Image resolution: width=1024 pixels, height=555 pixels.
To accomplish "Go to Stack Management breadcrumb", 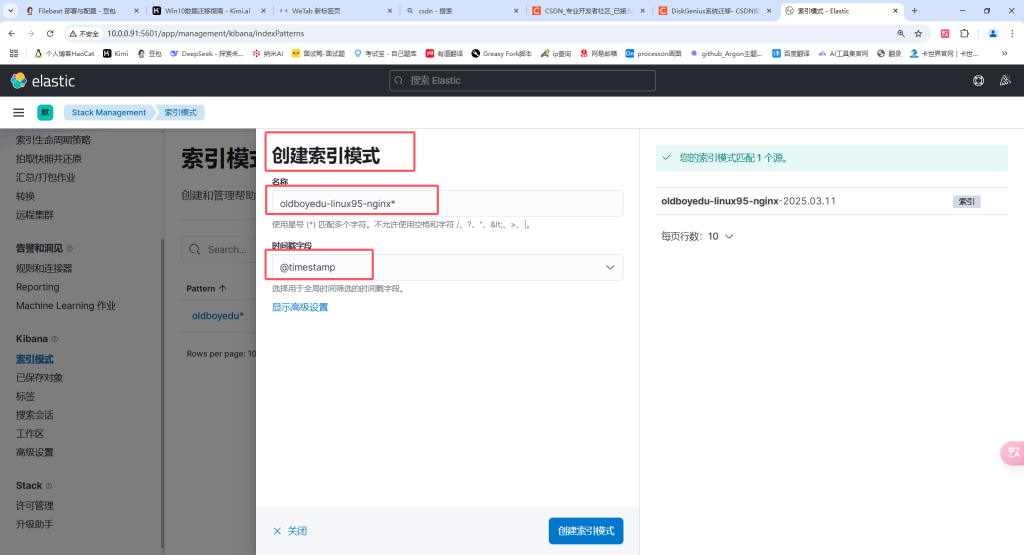I will click(109, 113).
